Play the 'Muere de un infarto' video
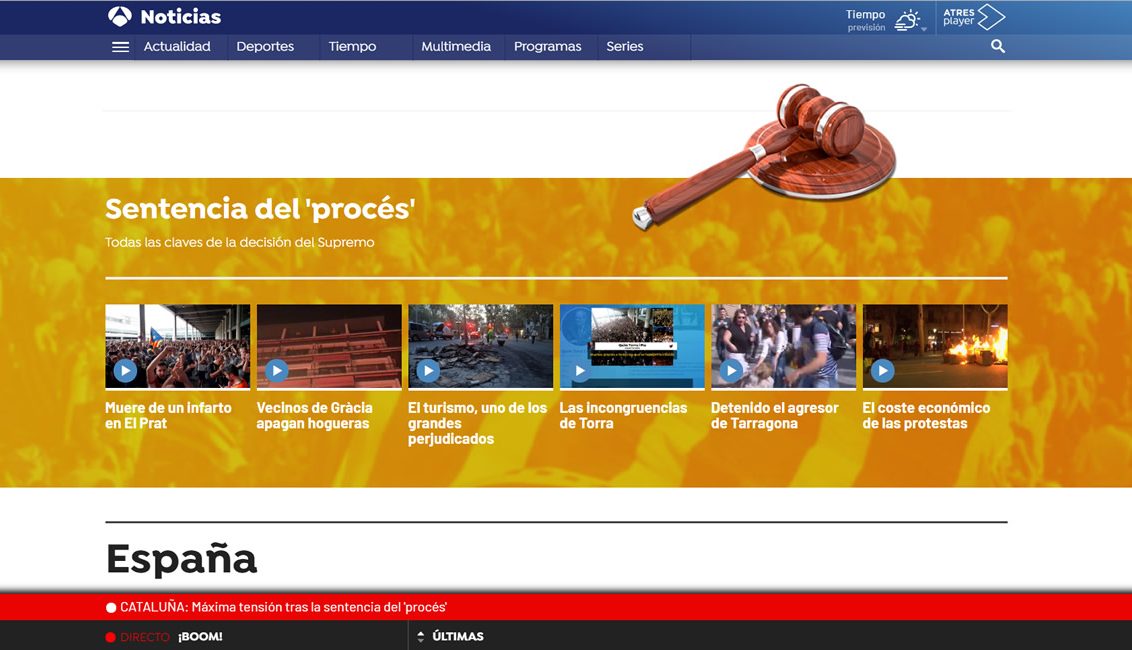Viewport: 1132px width, 650px height. coord(125,371)
